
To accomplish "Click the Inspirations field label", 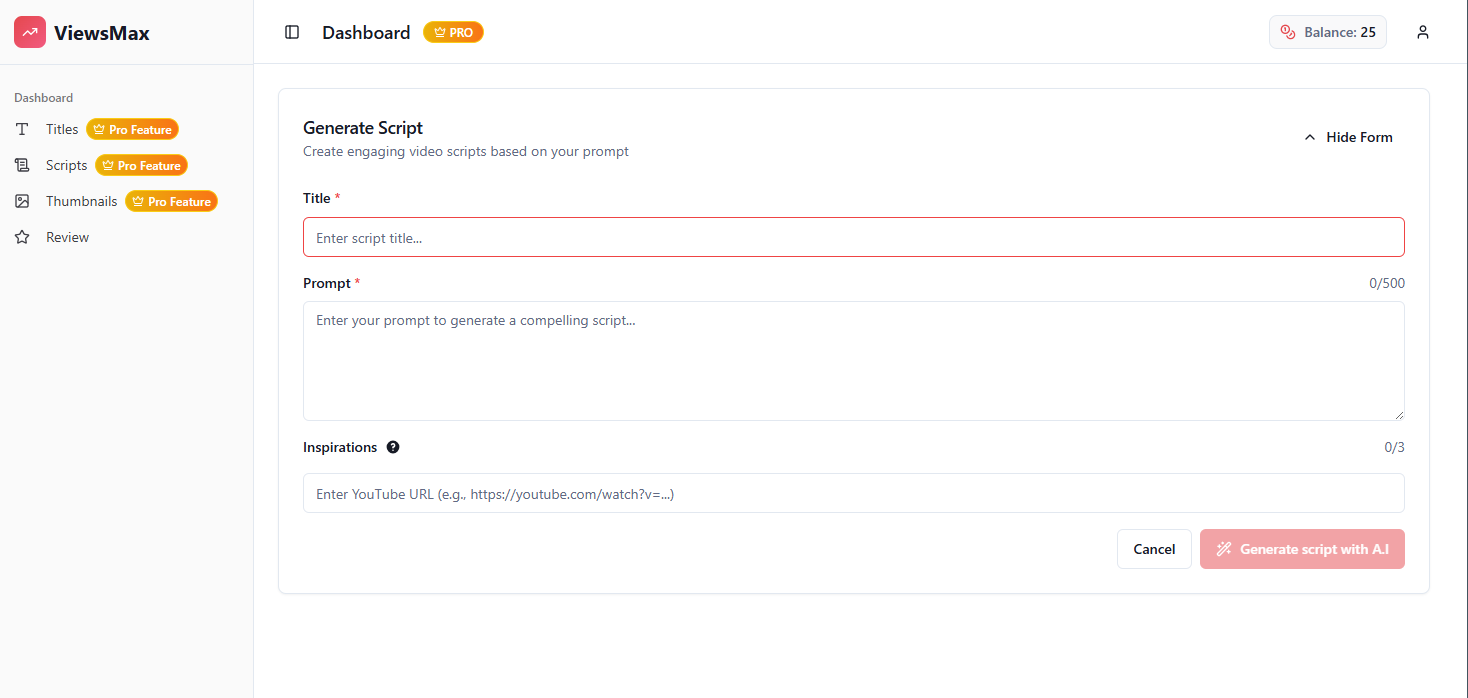I will point(340,447).
